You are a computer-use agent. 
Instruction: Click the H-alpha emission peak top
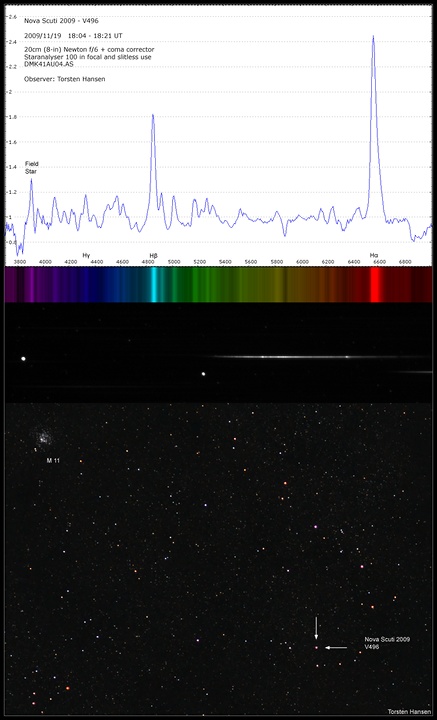click(373, 37)
